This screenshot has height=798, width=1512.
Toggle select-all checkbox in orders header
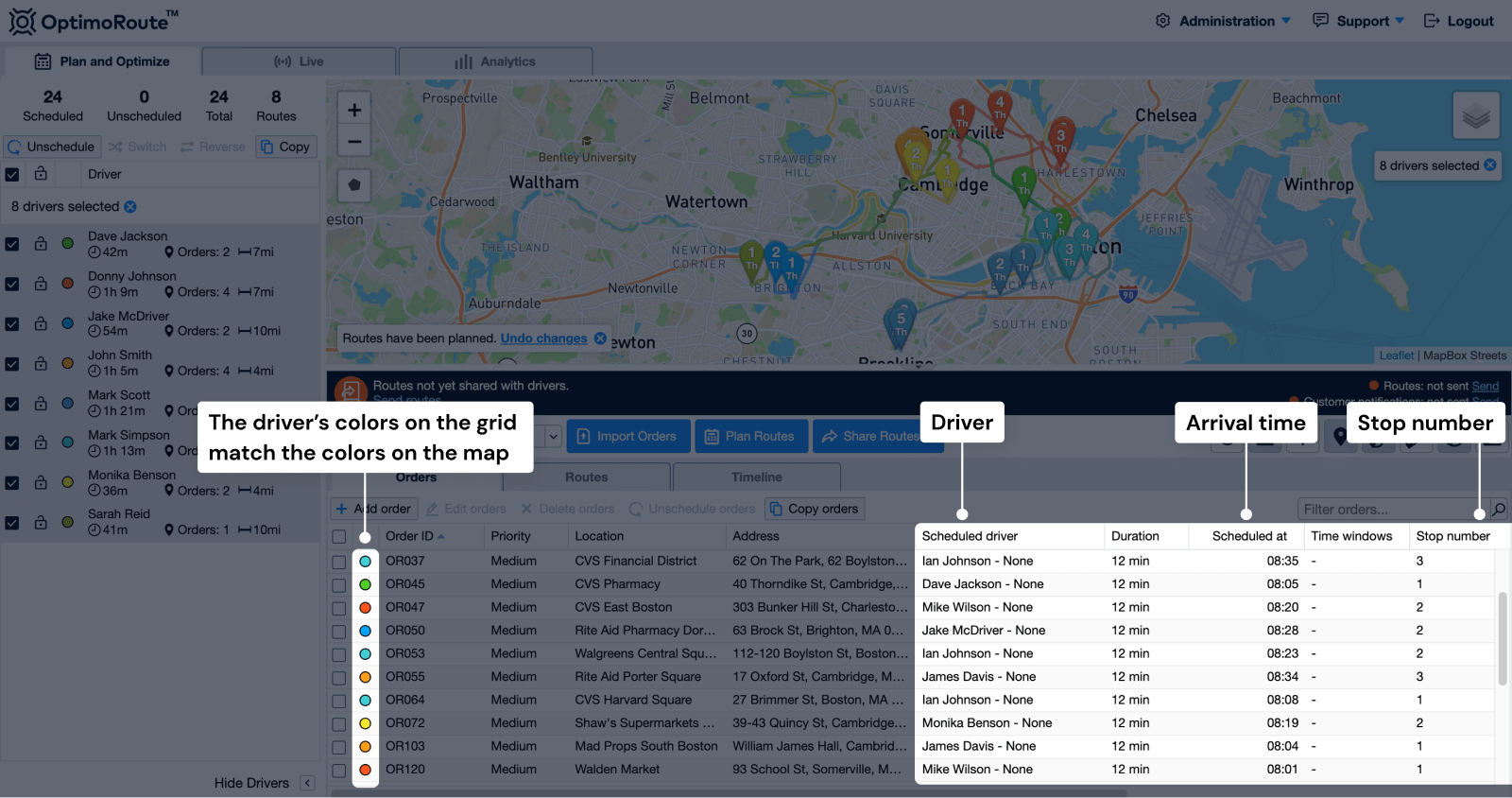pos(339,537)
